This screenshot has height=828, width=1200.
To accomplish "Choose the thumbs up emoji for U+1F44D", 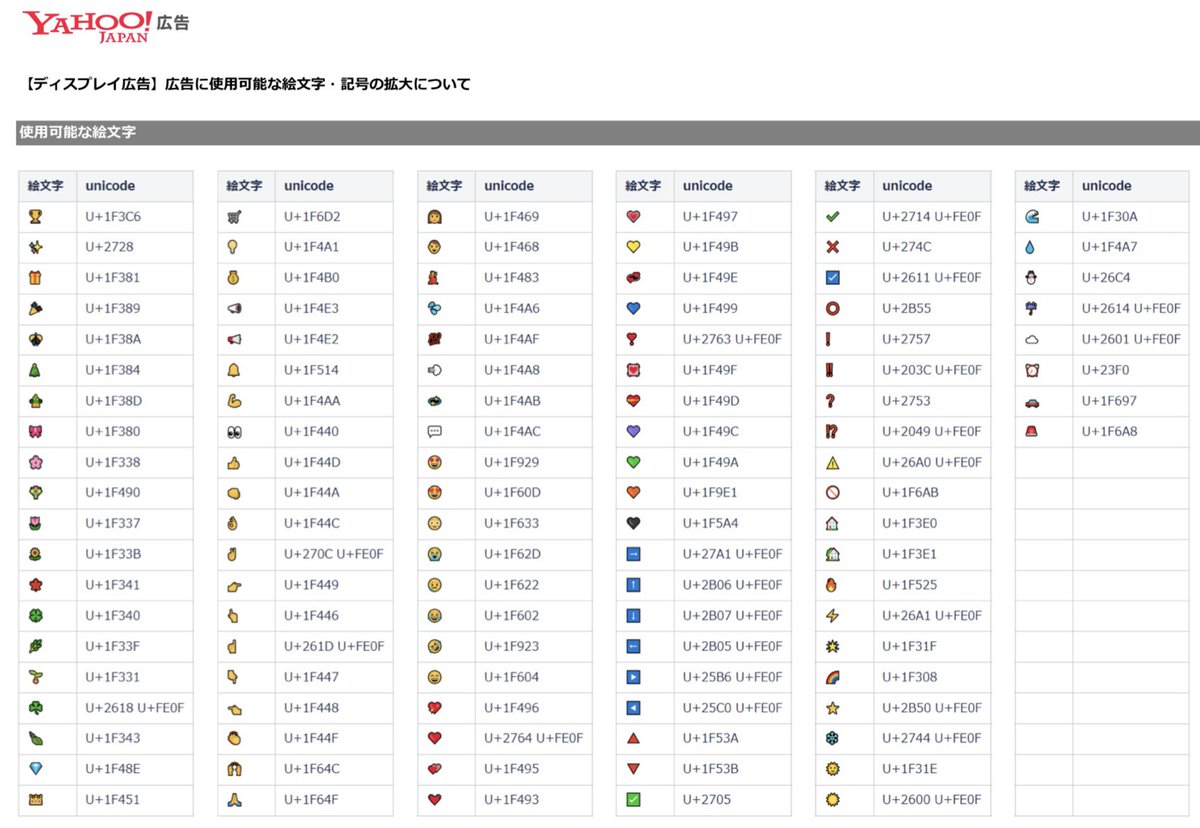I will pos(235,462).
